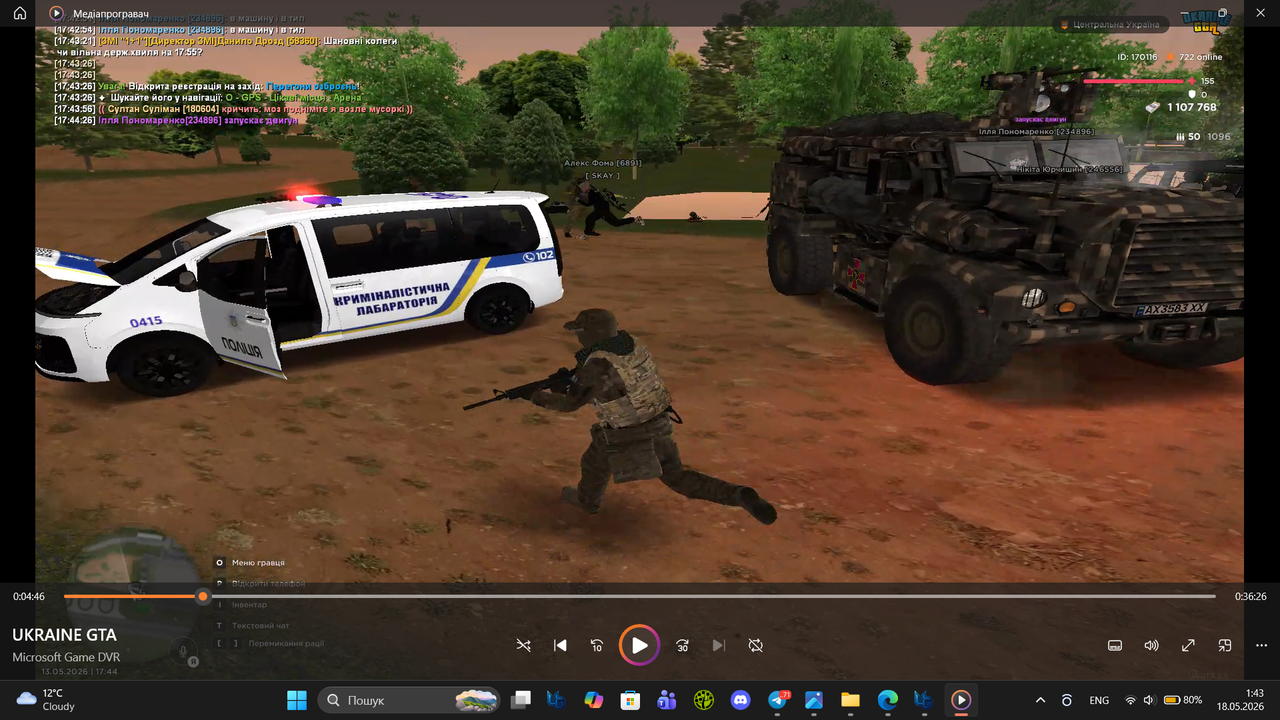Open the mini player view
This screenshot has height=720, width=1280.
point(1224,646)
